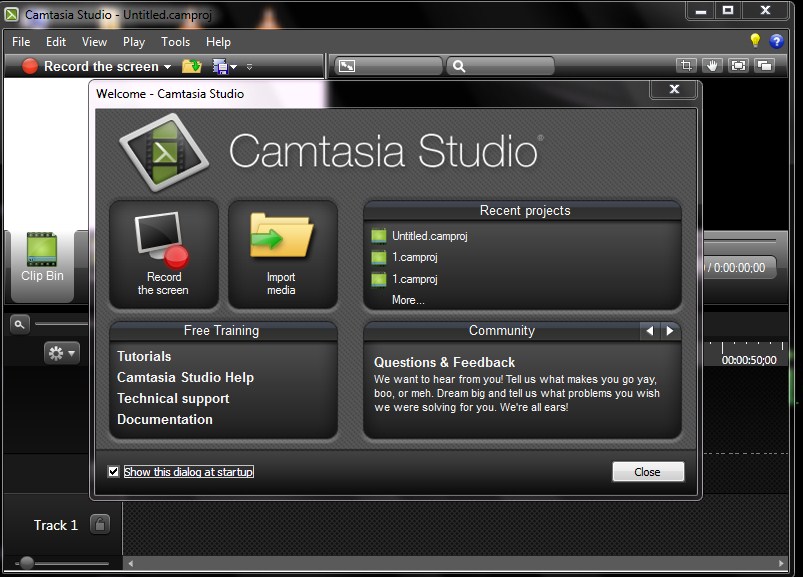Open the preview zoom magnifier dropdown
803x577 pixels.
(500, 66)
